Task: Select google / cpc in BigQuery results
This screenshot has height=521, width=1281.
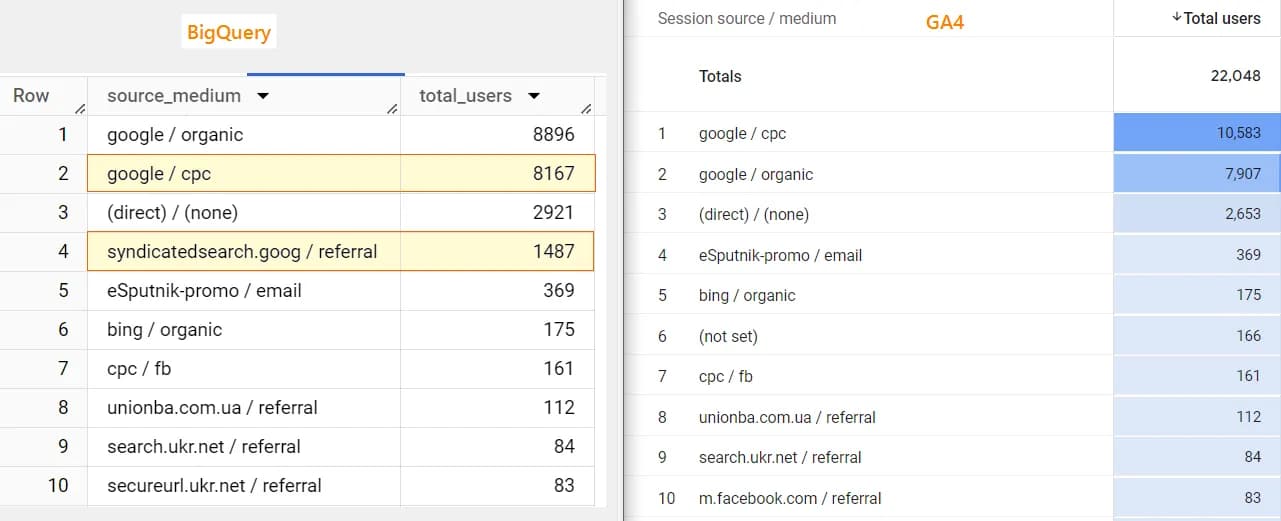Action: coord(159,174)
